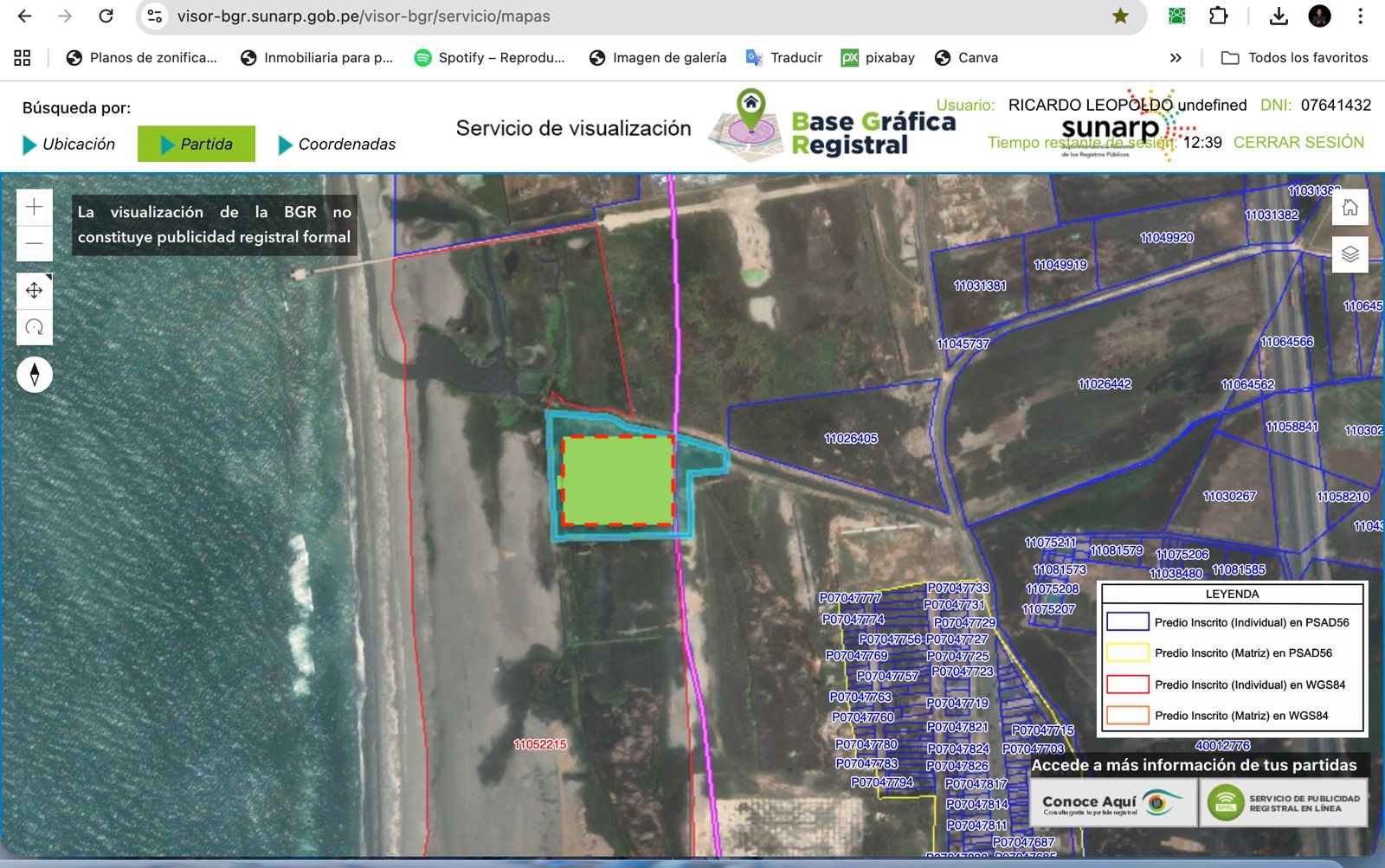The height and width of the screenshot is (868, 1385).
Task: Click the green highlighted parcel on map
Action: (617, 480)
